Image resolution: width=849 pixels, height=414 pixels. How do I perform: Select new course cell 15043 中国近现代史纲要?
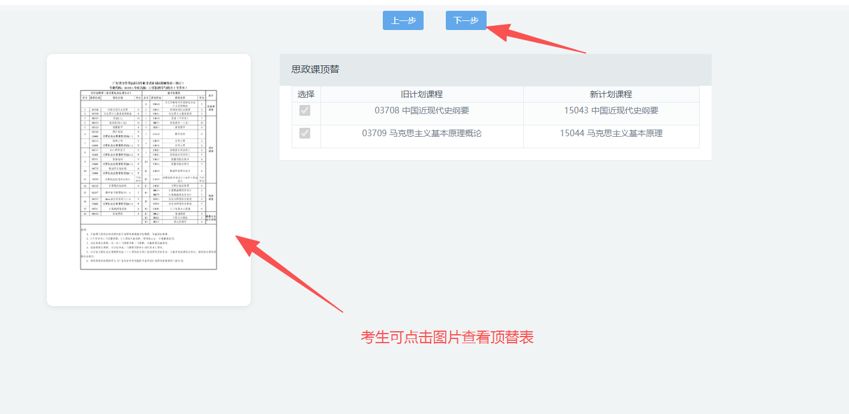[611, 111]
